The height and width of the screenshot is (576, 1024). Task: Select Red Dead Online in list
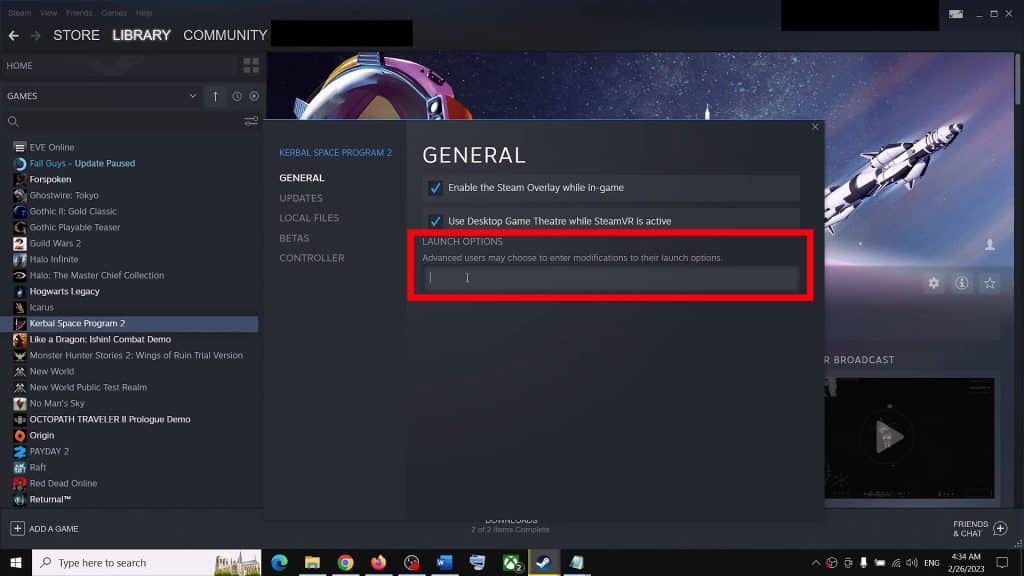pos(63,483)
